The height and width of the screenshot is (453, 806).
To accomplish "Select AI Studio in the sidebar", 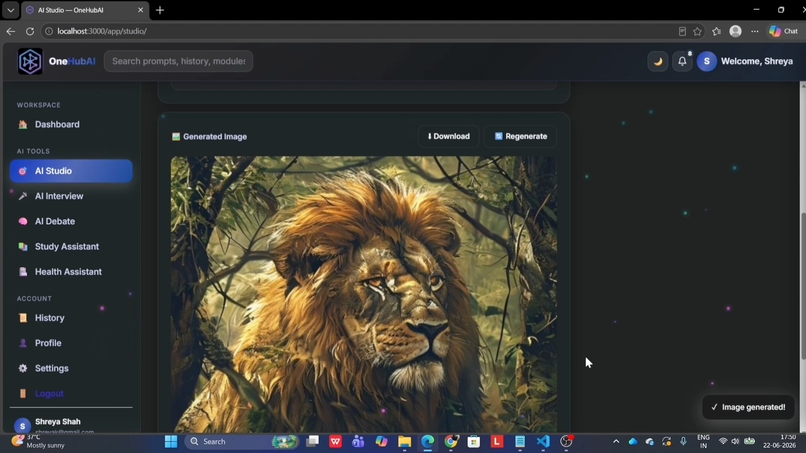I will pyautogui.click(x=71, y=171).
